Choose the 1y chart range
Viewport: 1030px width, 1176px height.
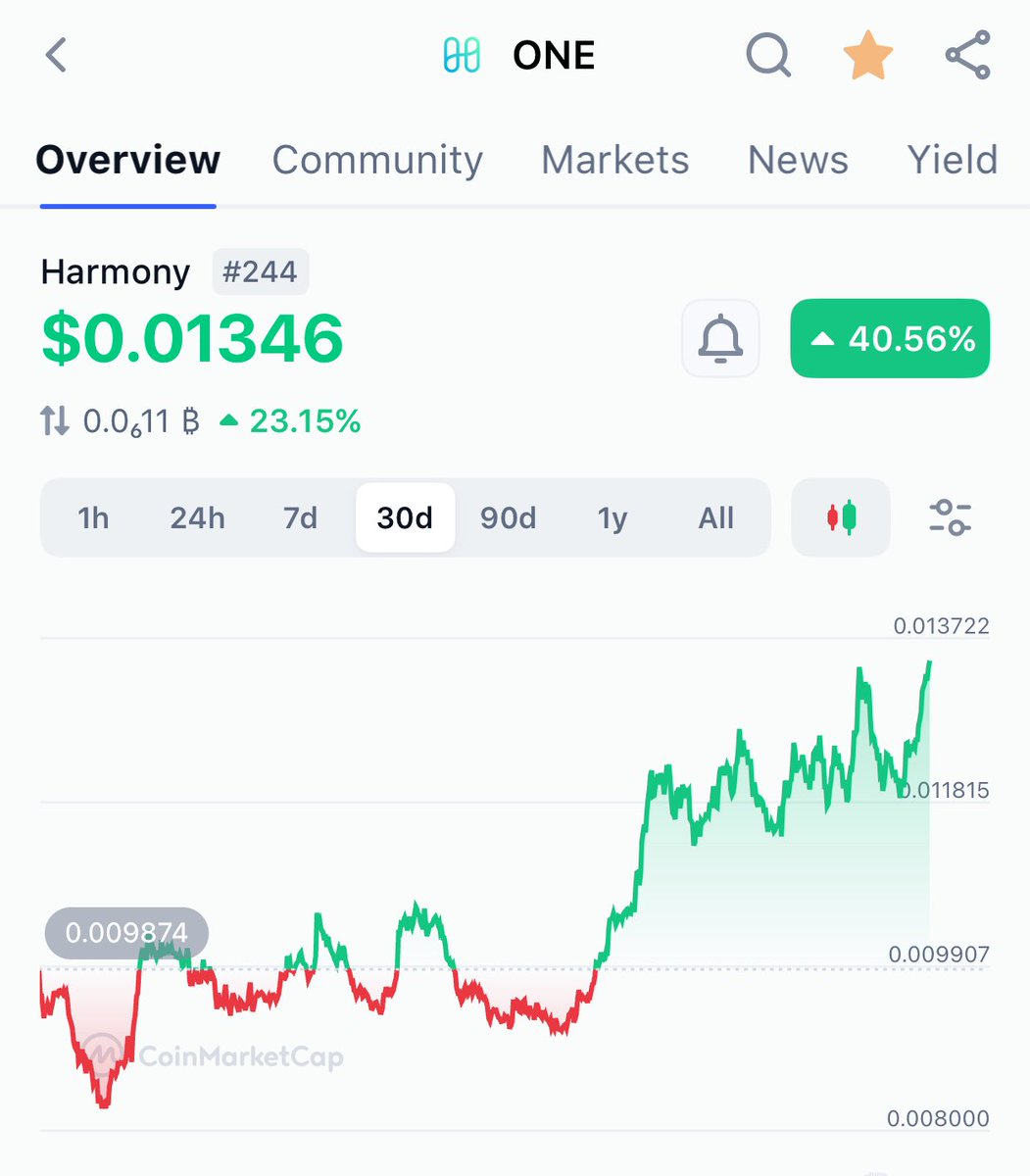click(x=613, y=517)
